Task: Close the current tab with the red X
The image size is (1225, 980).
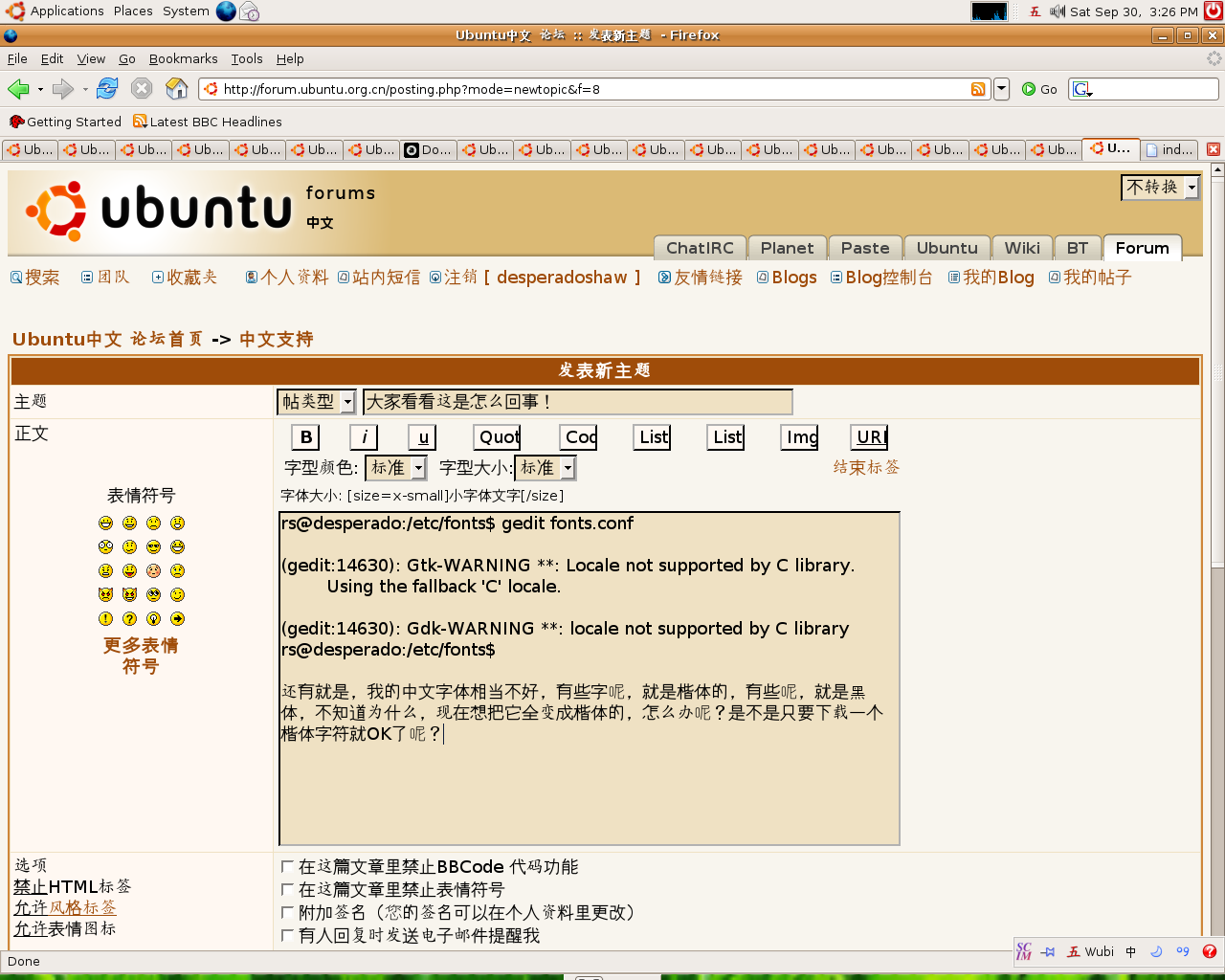Action: click(x=1214, y=149)
